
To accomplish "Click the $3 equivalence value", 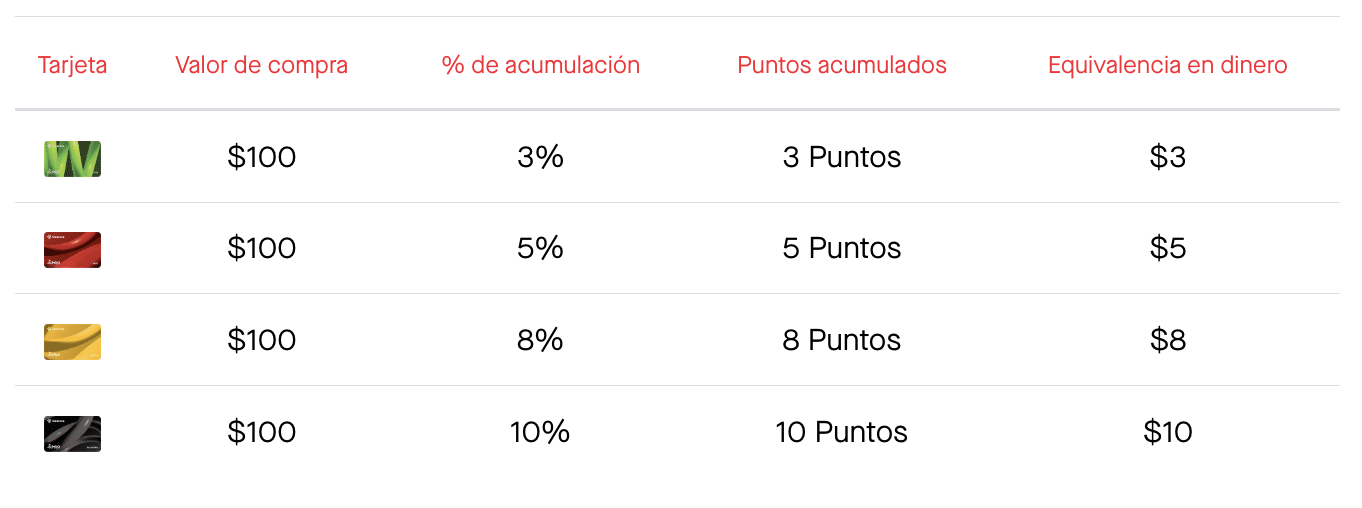I will [x=1168, y=157].
